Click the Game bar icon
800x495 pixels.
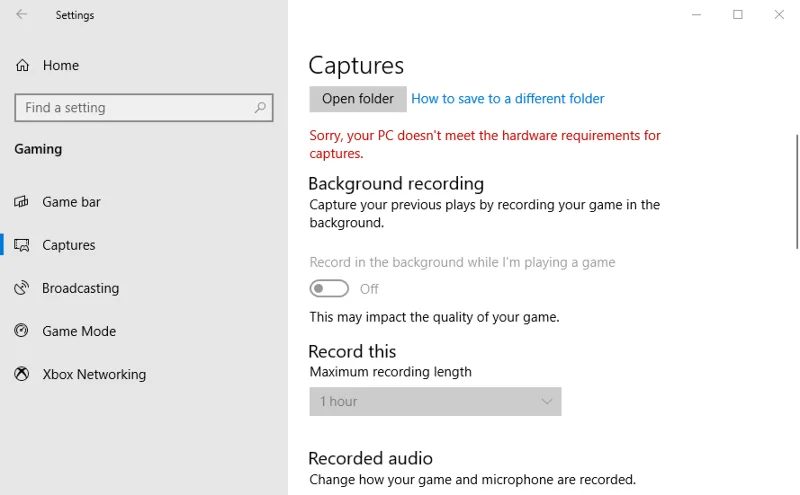pyautogui.click(x=21, y=202)
